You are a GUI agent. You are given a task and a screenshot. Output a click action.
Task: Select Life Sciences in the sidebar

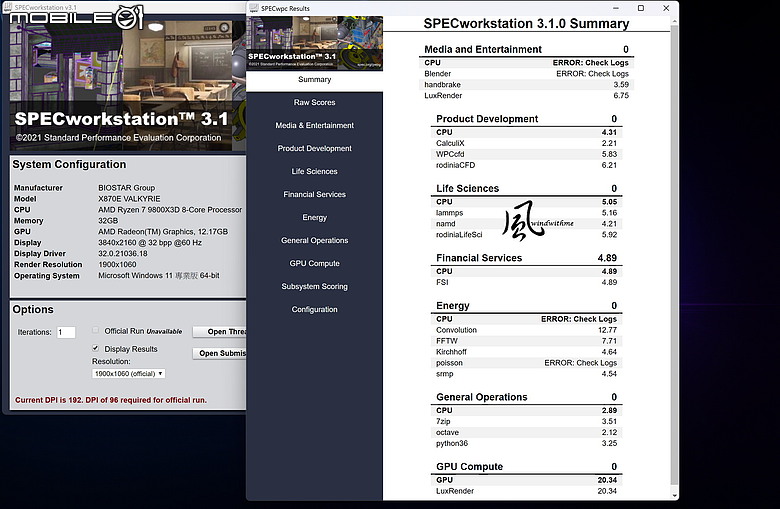314,171
